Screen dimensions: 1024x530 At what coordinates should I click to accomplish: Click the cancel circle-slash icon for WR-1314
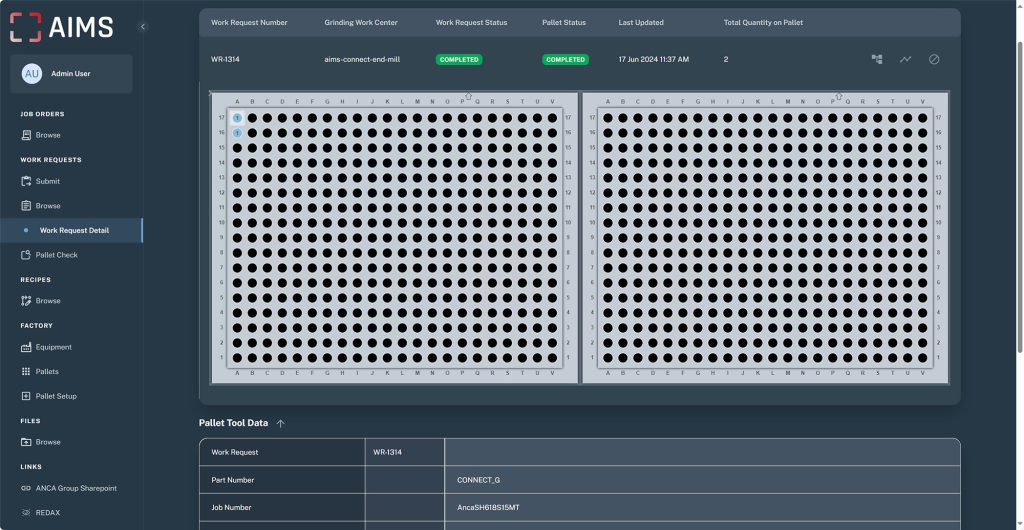pos(934,60)
